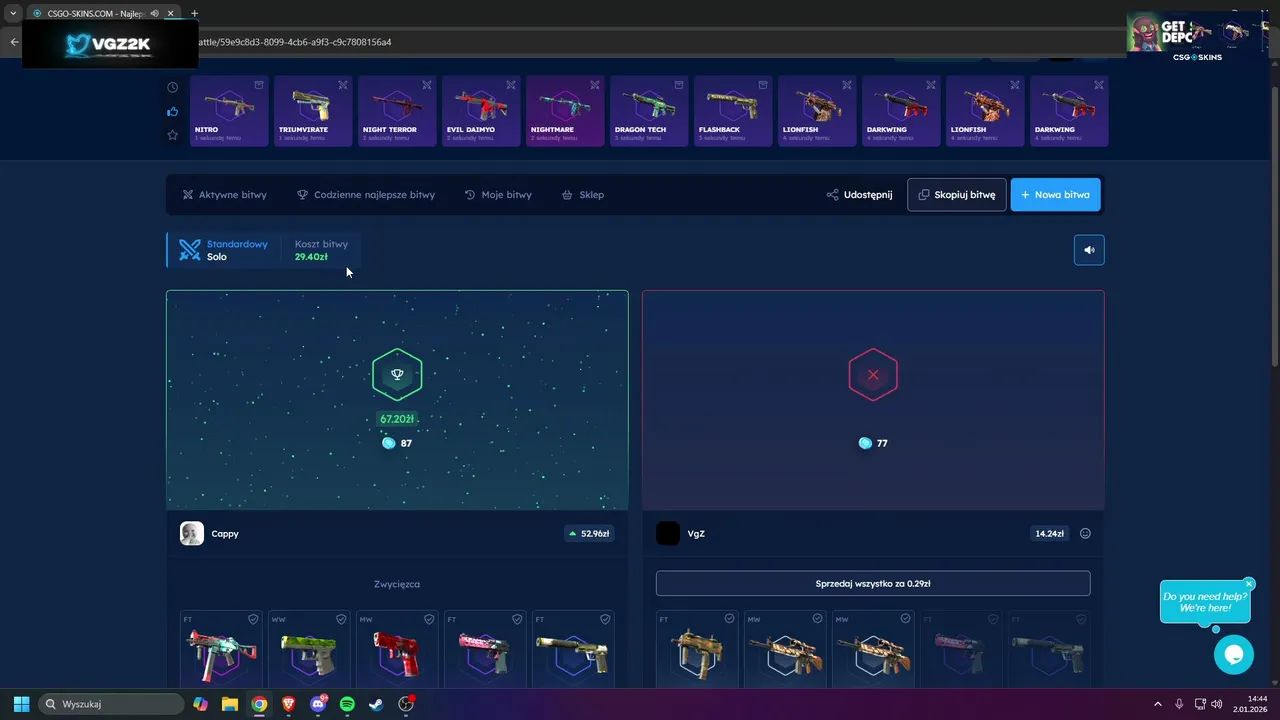Mute the tab using its speaker icon
This screenshot has width=1280, height=720.
154,13
